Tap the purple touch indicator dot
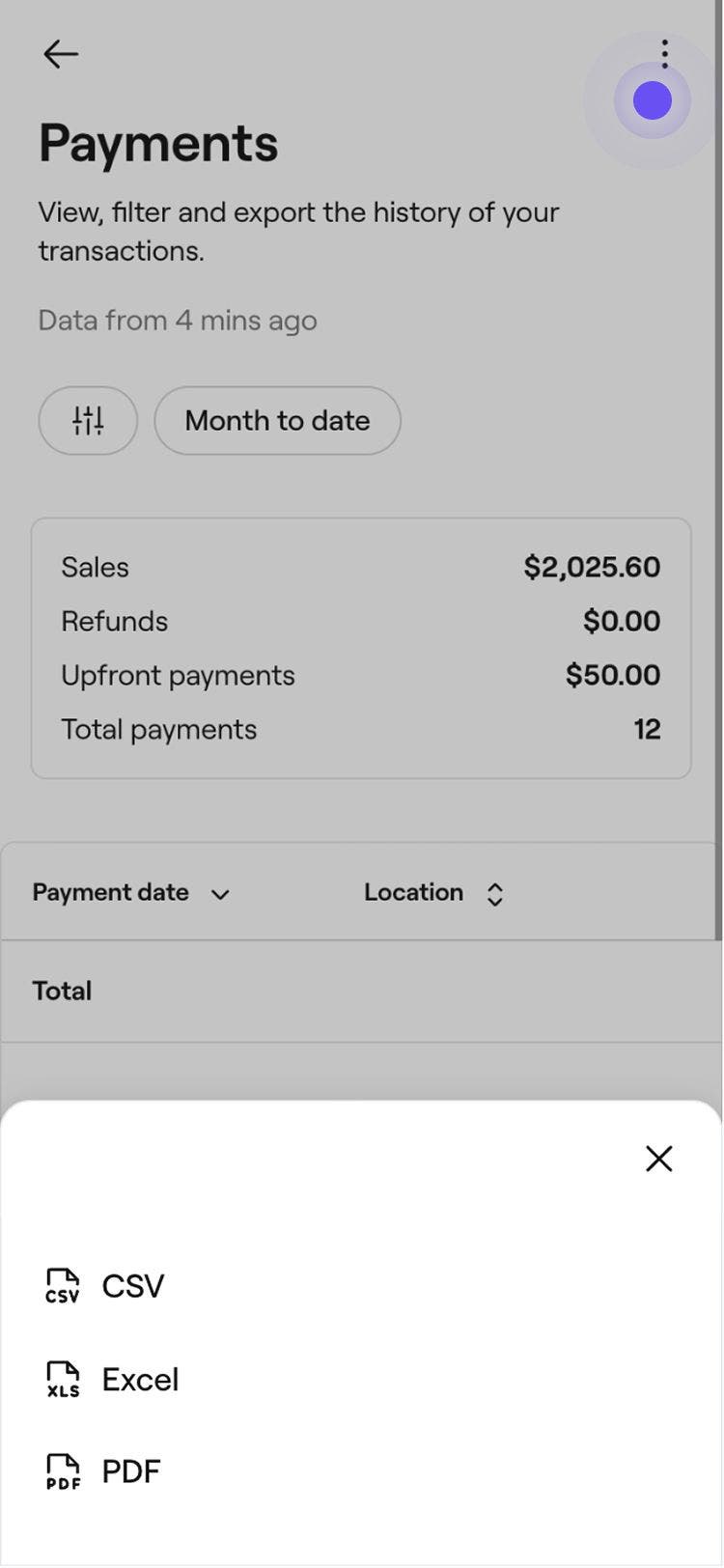 click(x=653, y=100)
